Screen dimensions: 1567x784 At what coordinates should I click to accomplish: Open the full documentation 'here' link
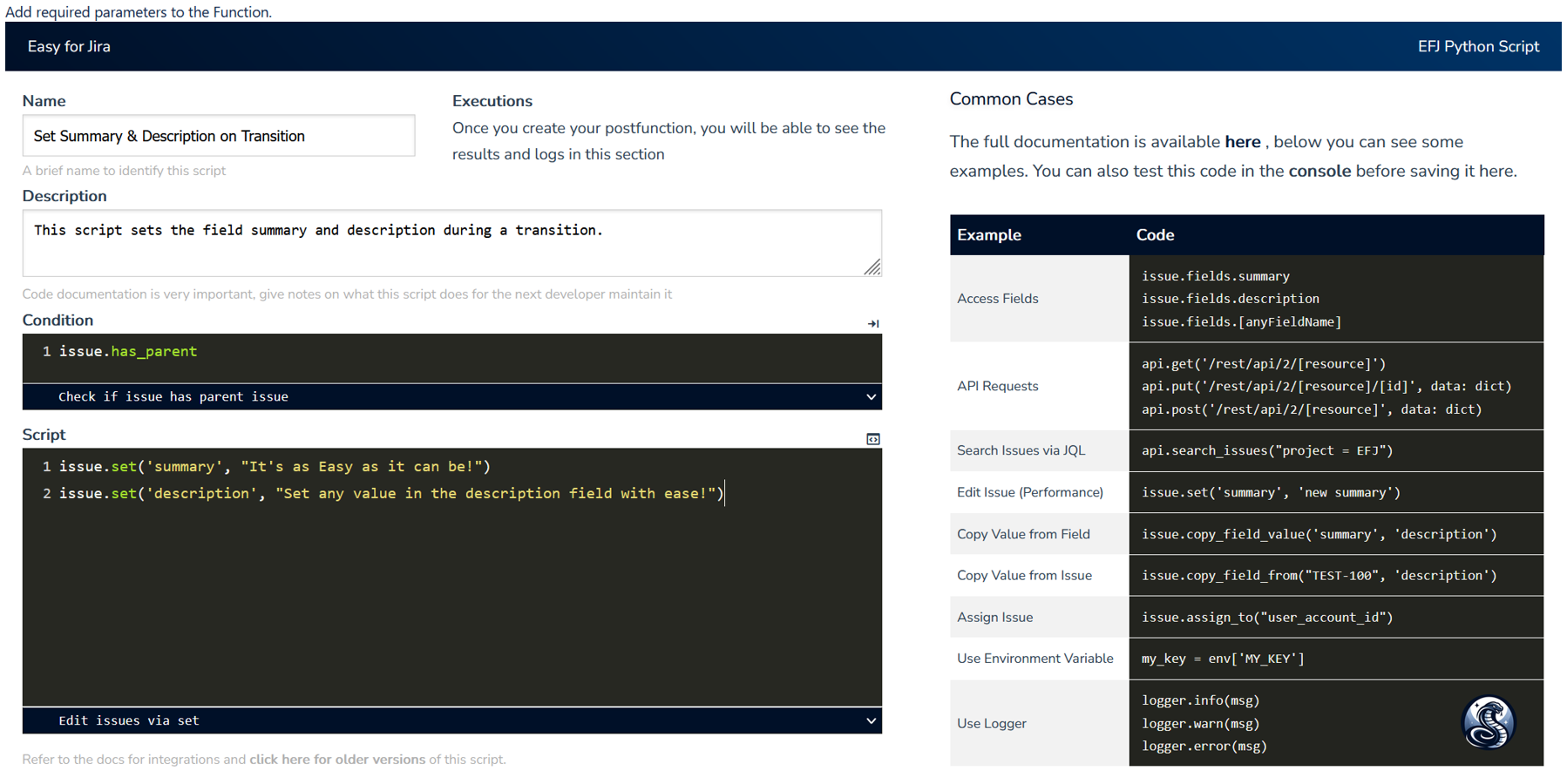click(x=1242, y=142)
